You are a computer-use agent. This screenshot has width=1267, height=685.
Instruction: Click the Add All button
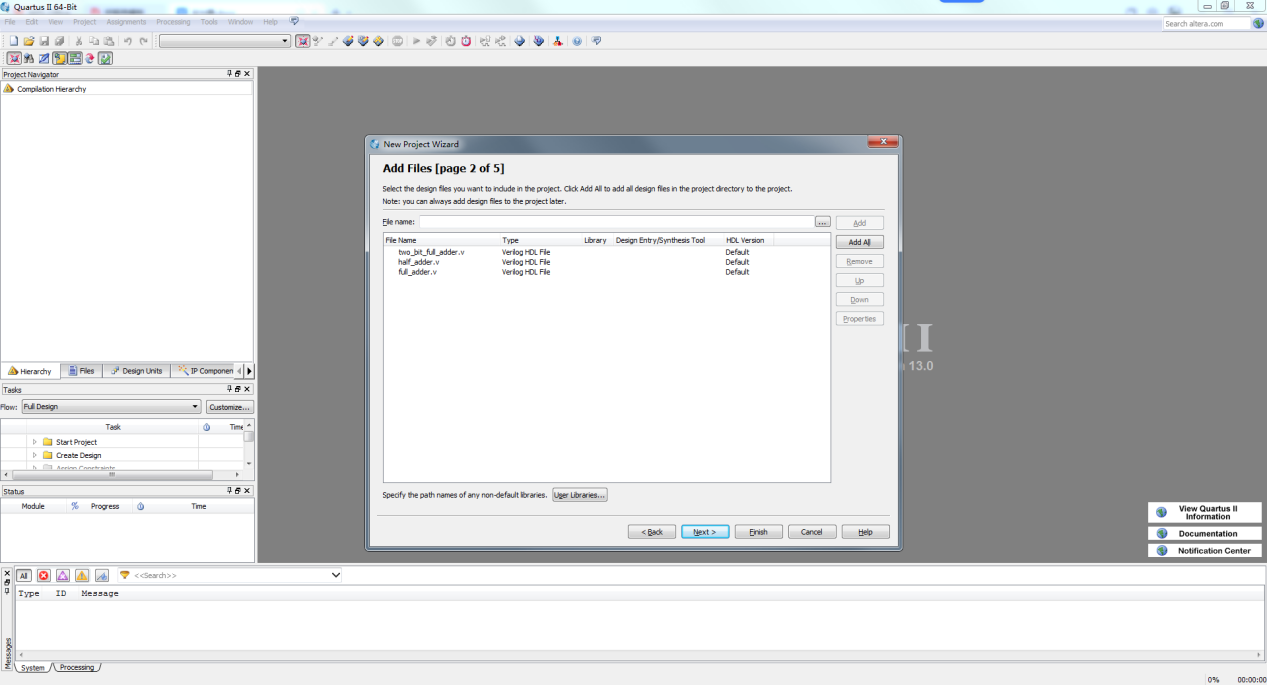[859, 242]
